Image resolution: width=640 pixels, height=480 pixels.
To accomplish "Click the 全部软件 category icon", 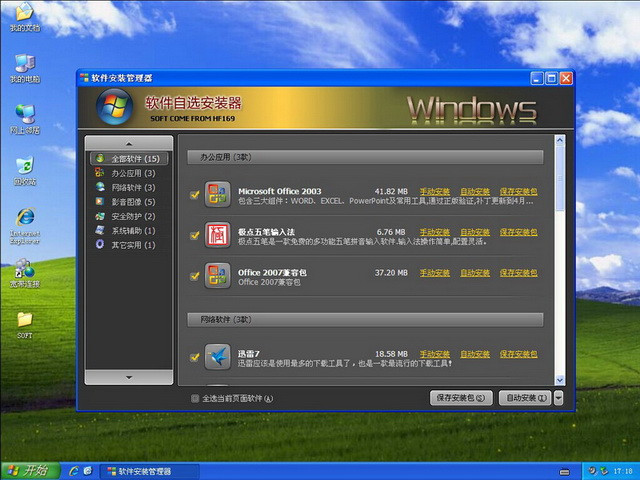I will click(x=100, y=158).
